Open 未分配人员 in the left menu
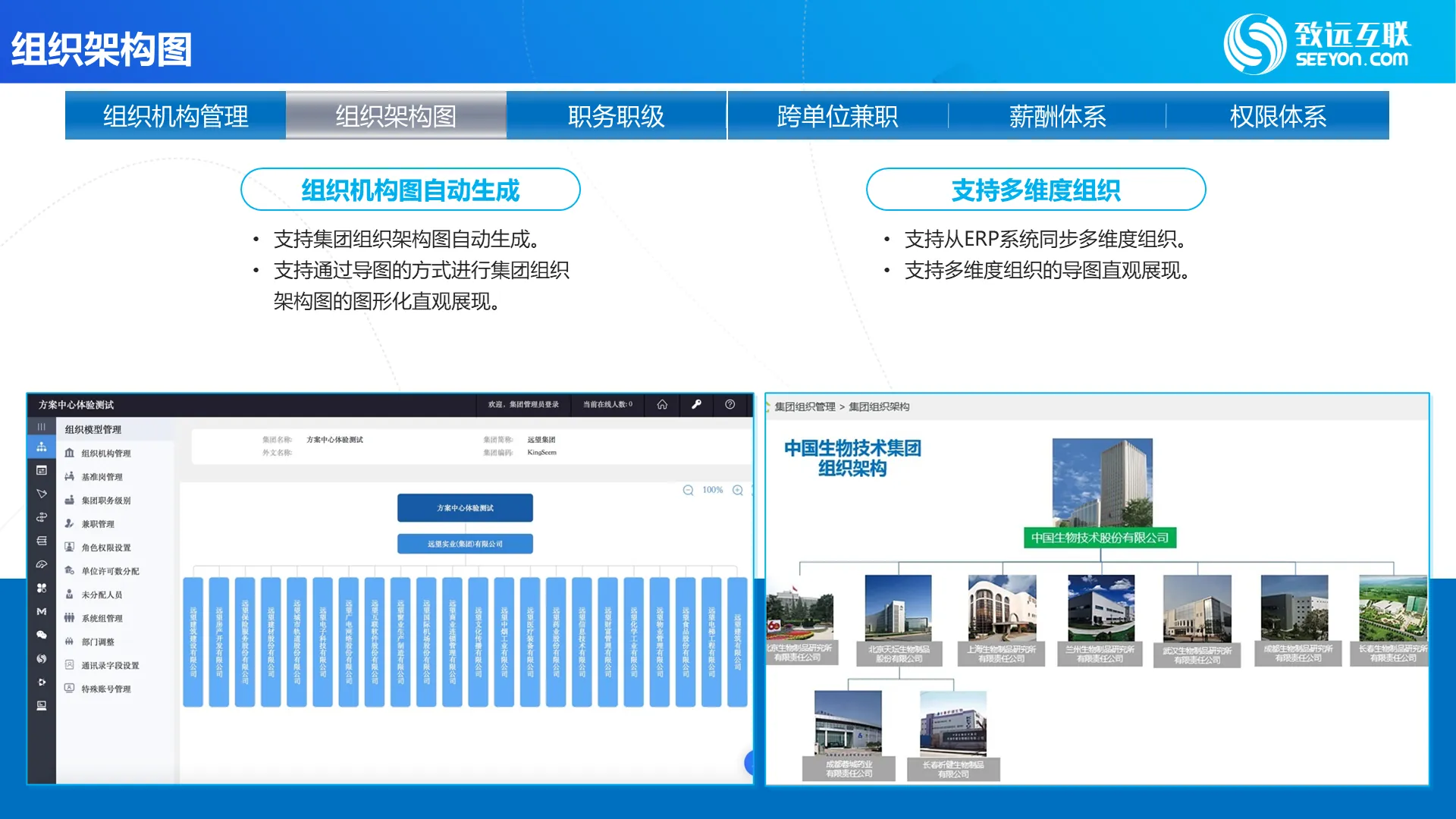This screenshot has height=819, width=1456. [102, 595]
